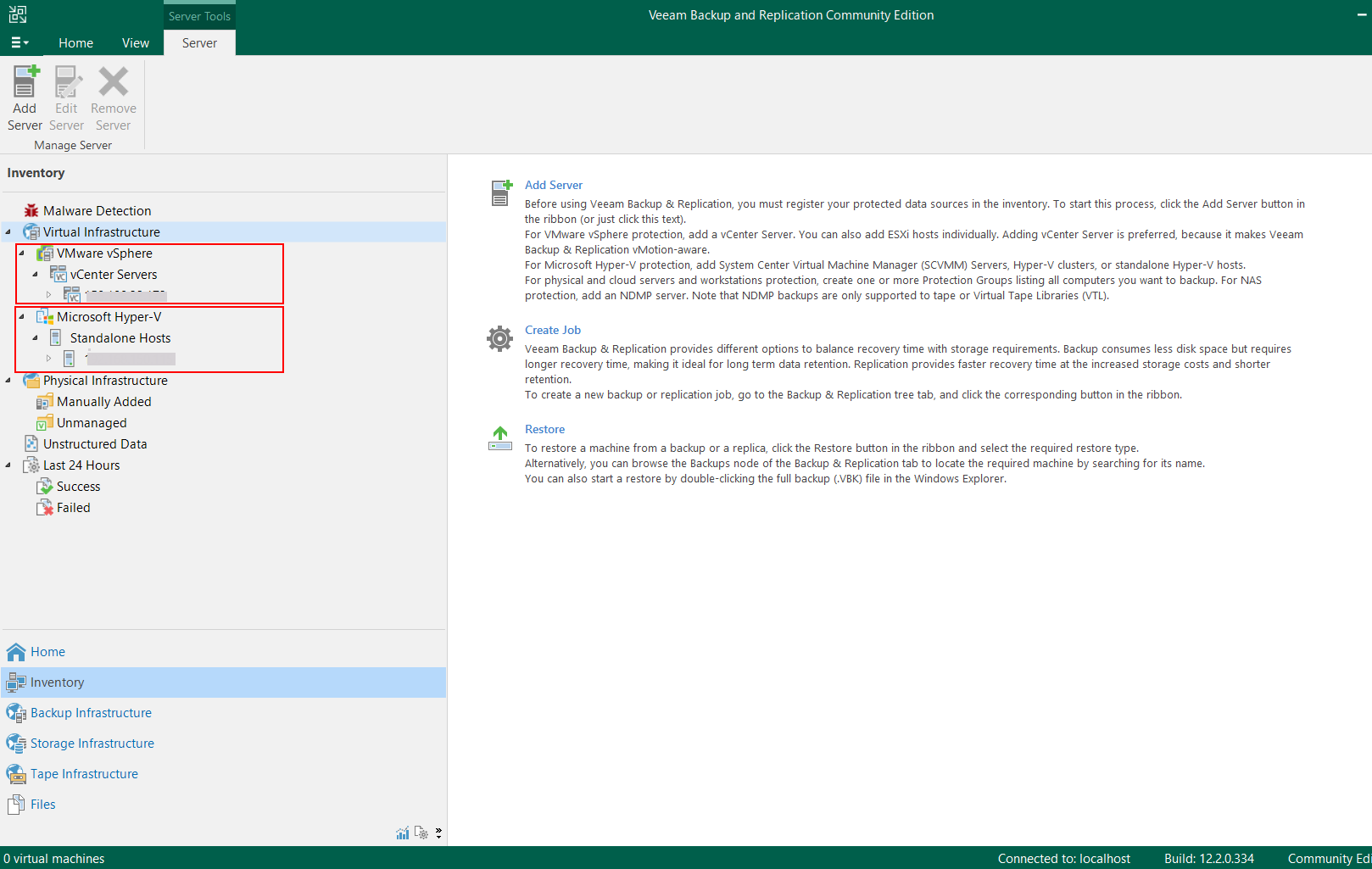Select the Manually Added icon
Viewport: 1372px width, 869px height.
point(45,401)
